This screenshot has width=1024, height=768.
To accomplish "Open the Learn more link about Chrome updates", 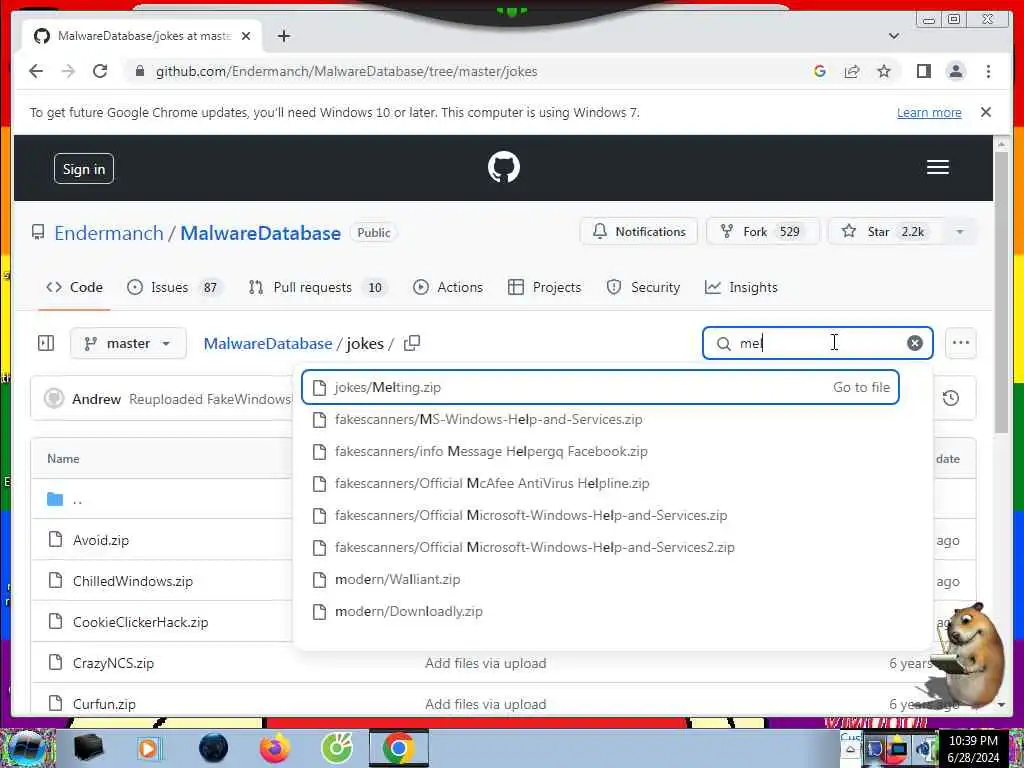I will [929, 112].
